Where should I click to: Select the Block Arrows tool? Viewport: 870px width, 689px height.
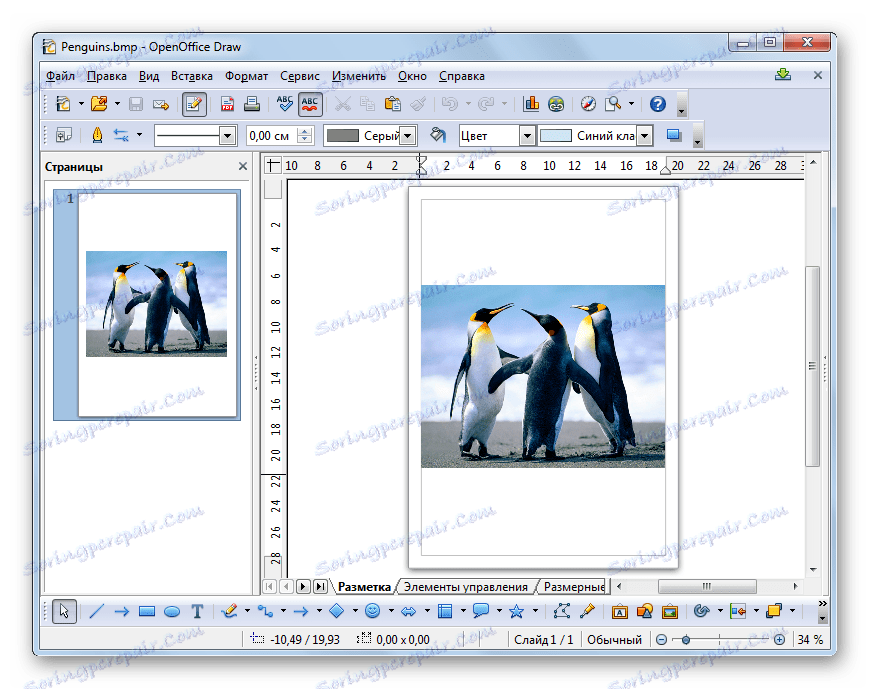[409, 611]
